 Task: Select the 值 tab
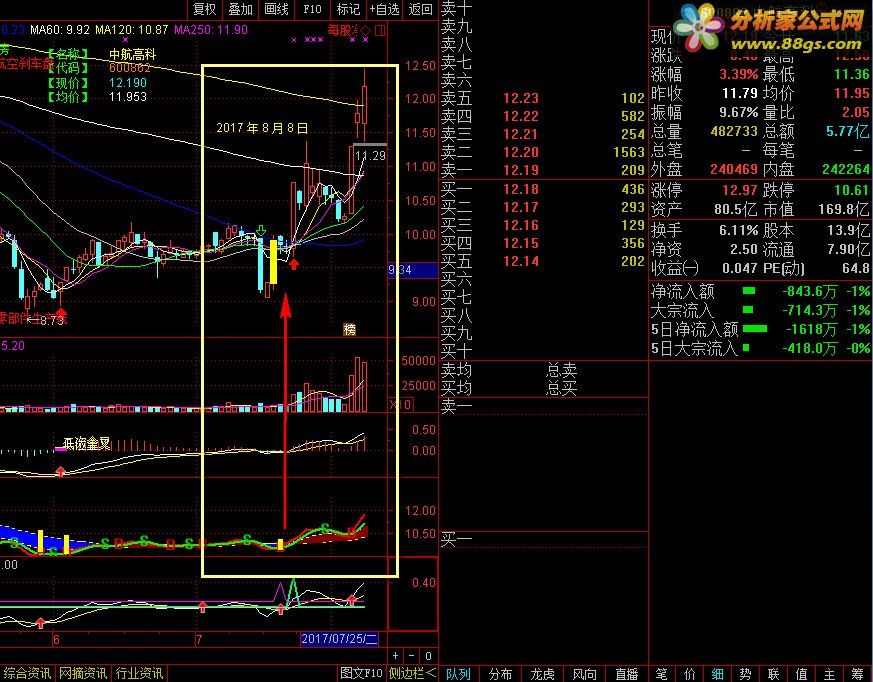pos(802,674)
